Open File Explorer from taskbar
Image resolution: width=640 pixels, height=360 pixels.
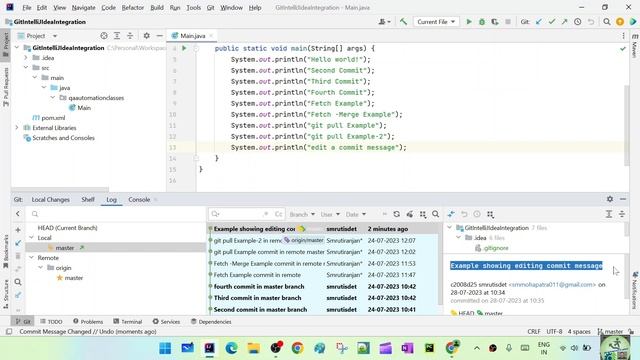[x=253, y=348]
